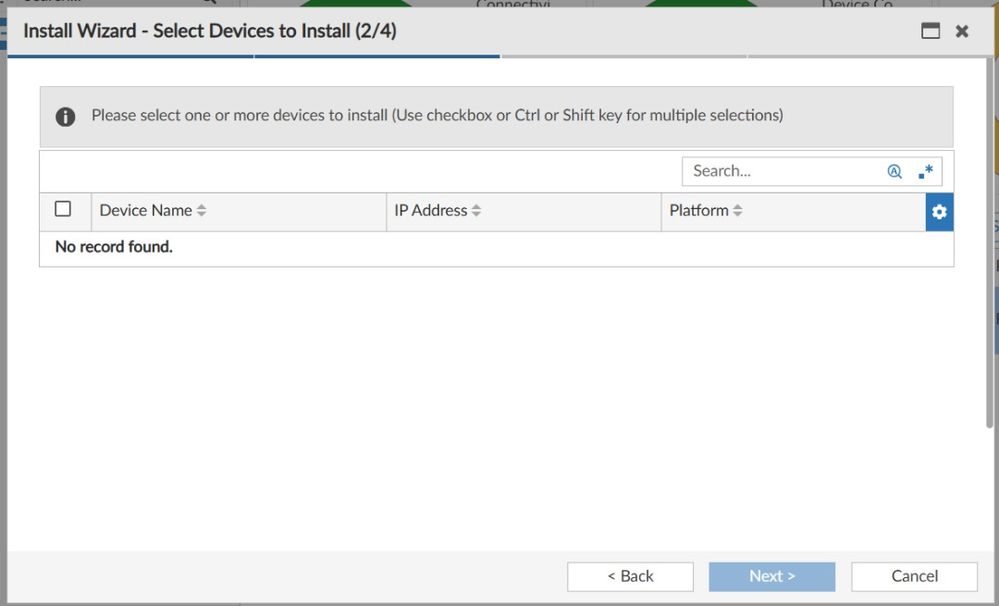Sort by IP Address using its arrow icon
The width and height of the screenshot is (999, 606).
pyautogui.click(x=477, y=211)
